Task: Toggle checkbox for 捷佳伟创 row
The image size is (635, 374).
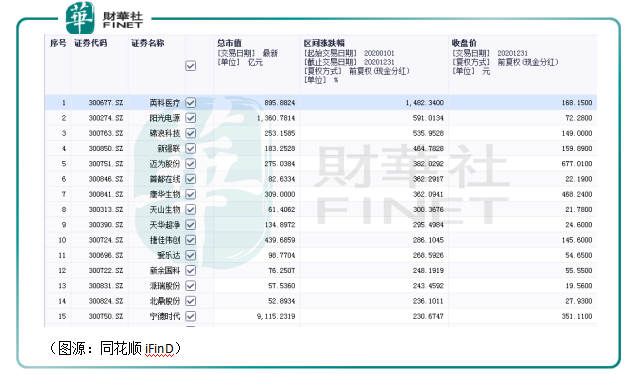Action: tap(190, 240)
